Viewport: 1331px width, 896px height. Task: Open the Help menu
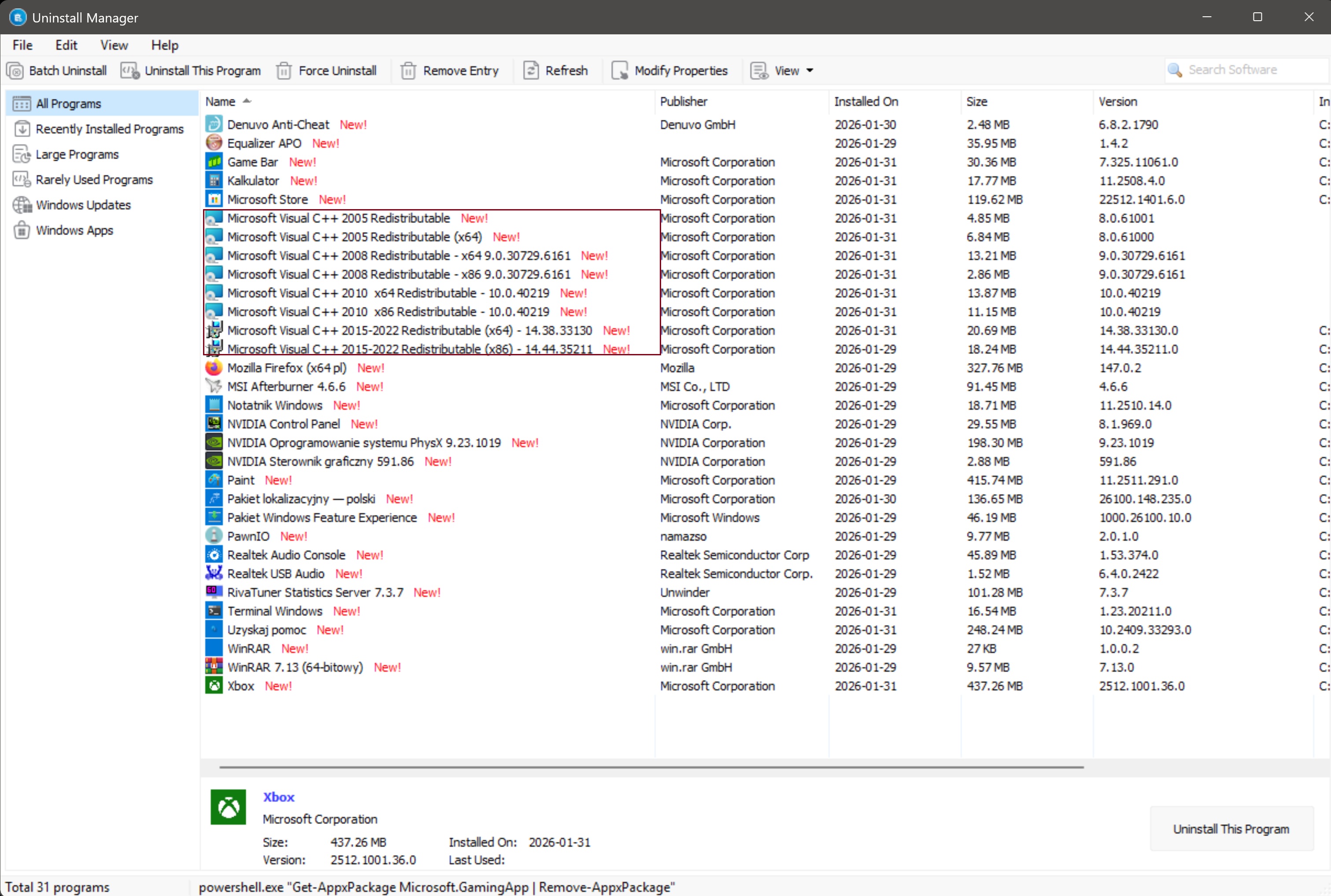click(165, 45)
